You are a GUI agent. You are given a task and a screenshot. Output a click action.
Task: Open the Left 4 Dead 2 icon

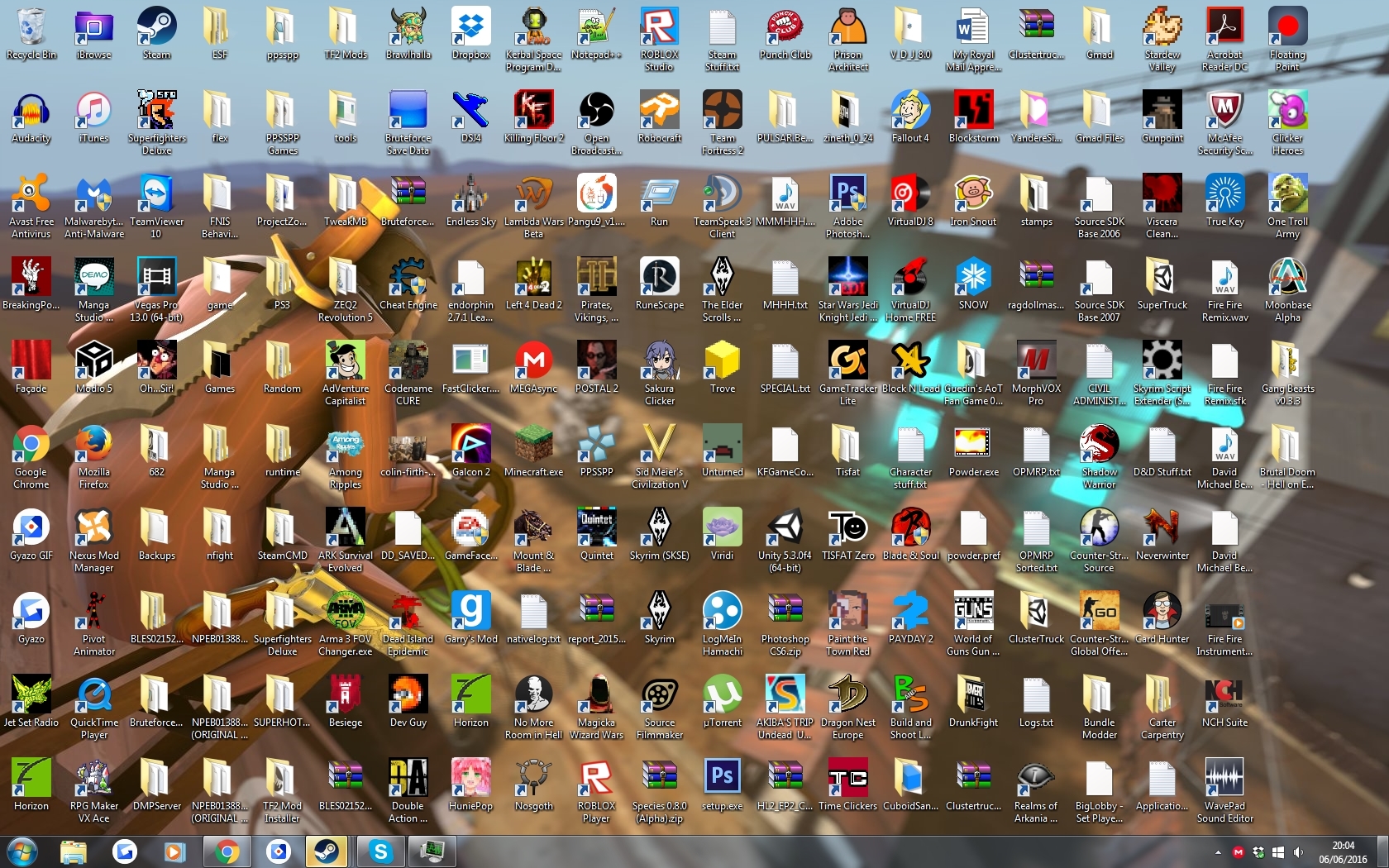(534, 284)
